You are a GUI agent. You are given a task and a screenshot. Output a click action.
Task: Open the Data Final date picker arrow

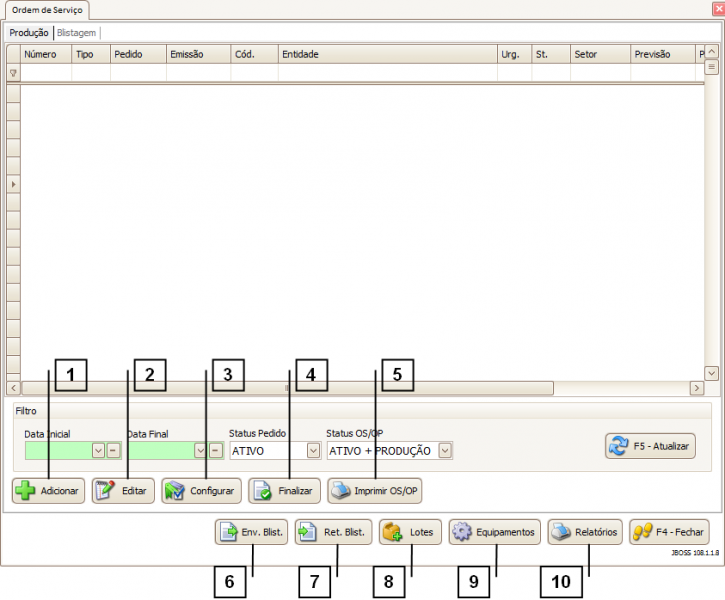[200, 451]
